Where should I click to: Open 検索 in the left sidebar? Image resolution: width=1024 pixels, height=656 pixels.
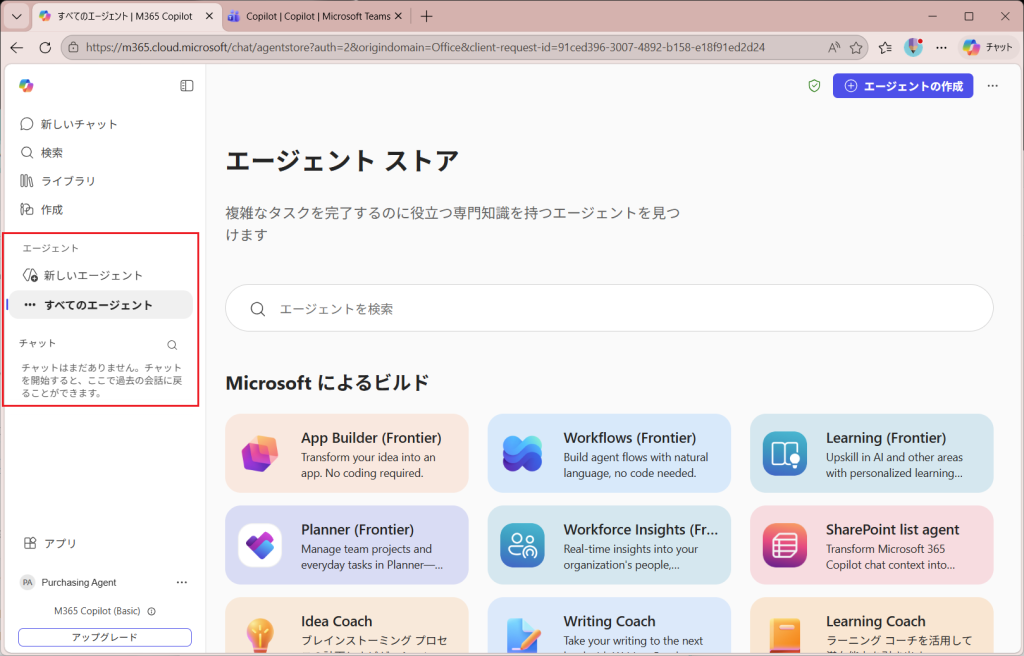(x=51, y=153)
